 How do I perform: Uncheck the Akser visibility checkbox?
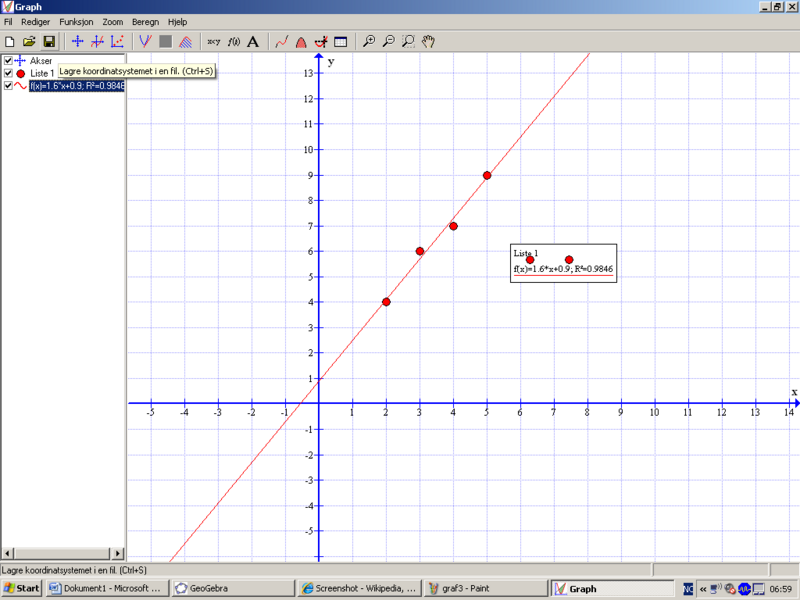8,61
